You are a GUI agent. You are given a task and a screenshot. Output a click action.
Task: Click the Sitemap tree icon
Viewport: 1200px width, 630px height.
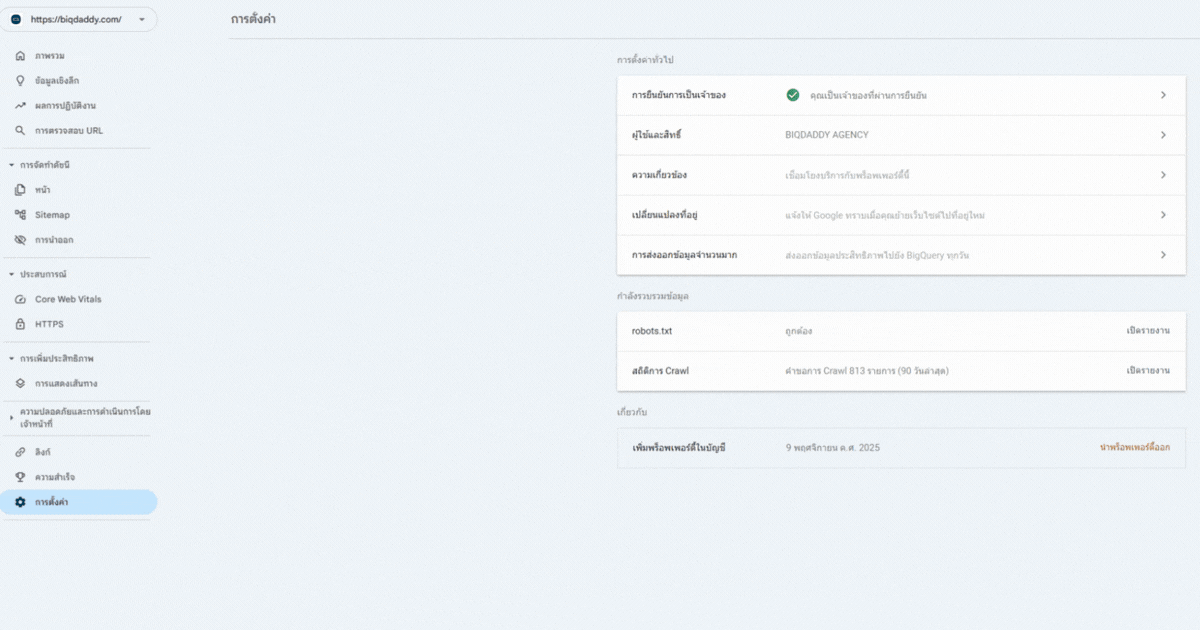pos(20,215)
